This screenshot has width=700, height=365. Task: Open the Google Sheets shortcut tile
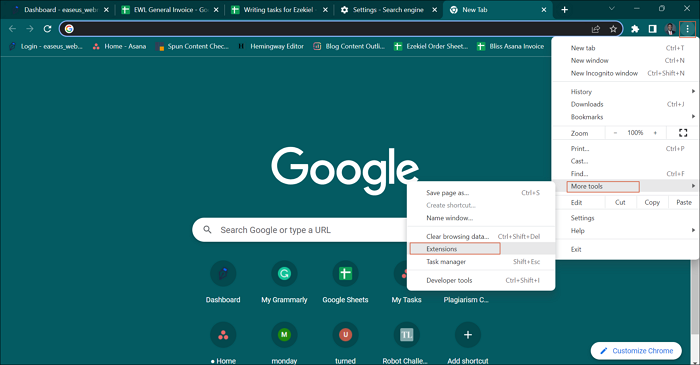(346, 282)
